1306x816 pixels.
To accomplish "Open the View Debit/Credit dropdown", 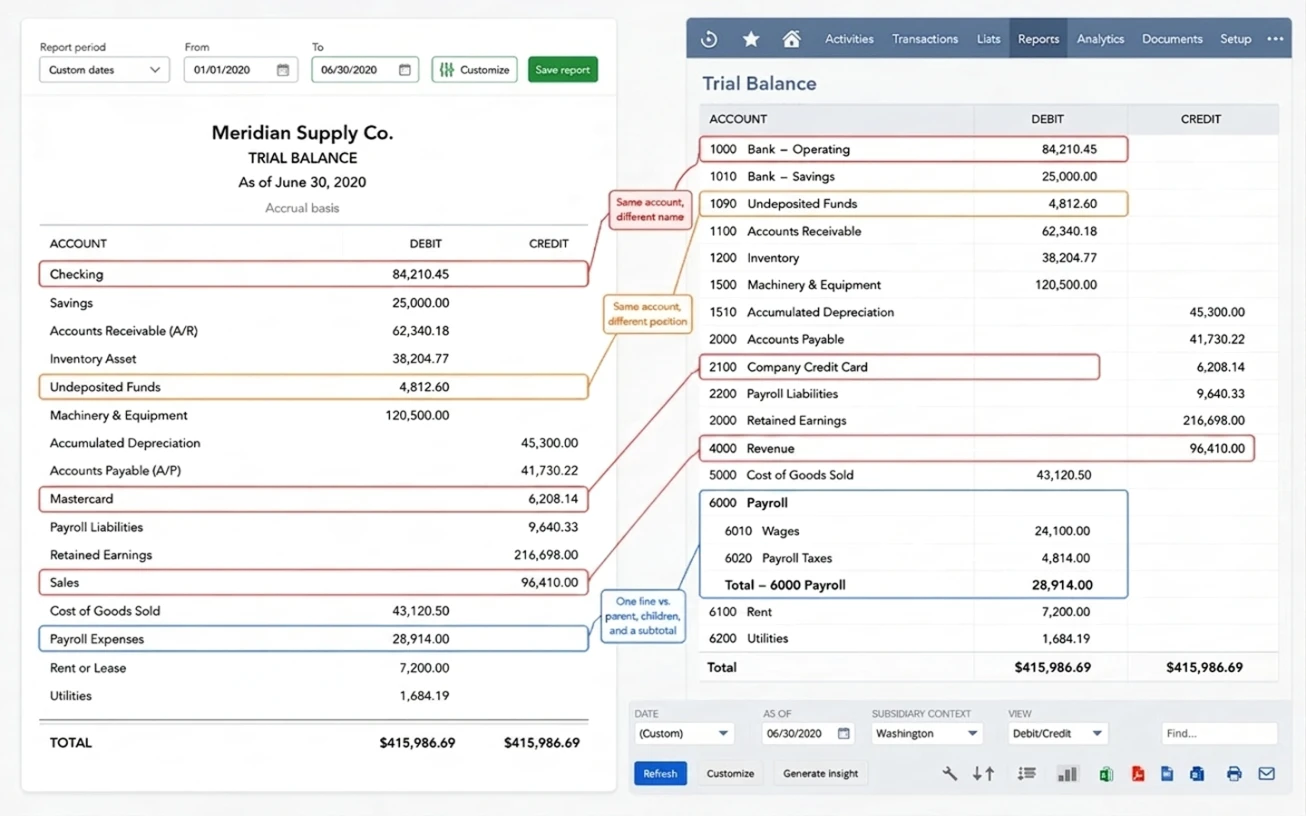I will coord(1057,733).
